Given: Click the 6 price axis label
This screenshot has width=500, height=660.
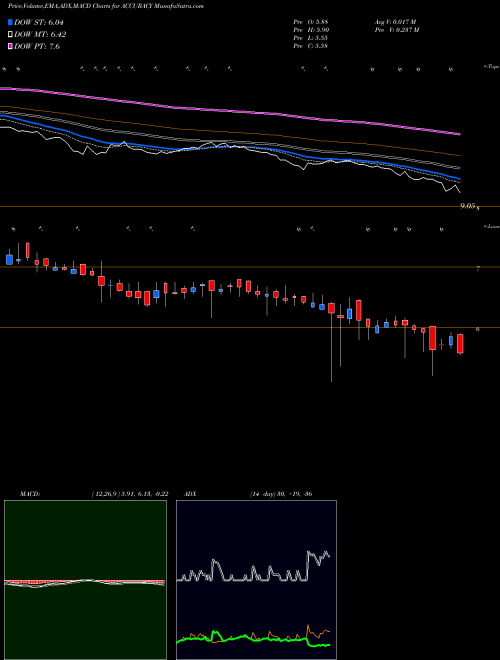Looking at the screenshot, I should click(478, 329).
